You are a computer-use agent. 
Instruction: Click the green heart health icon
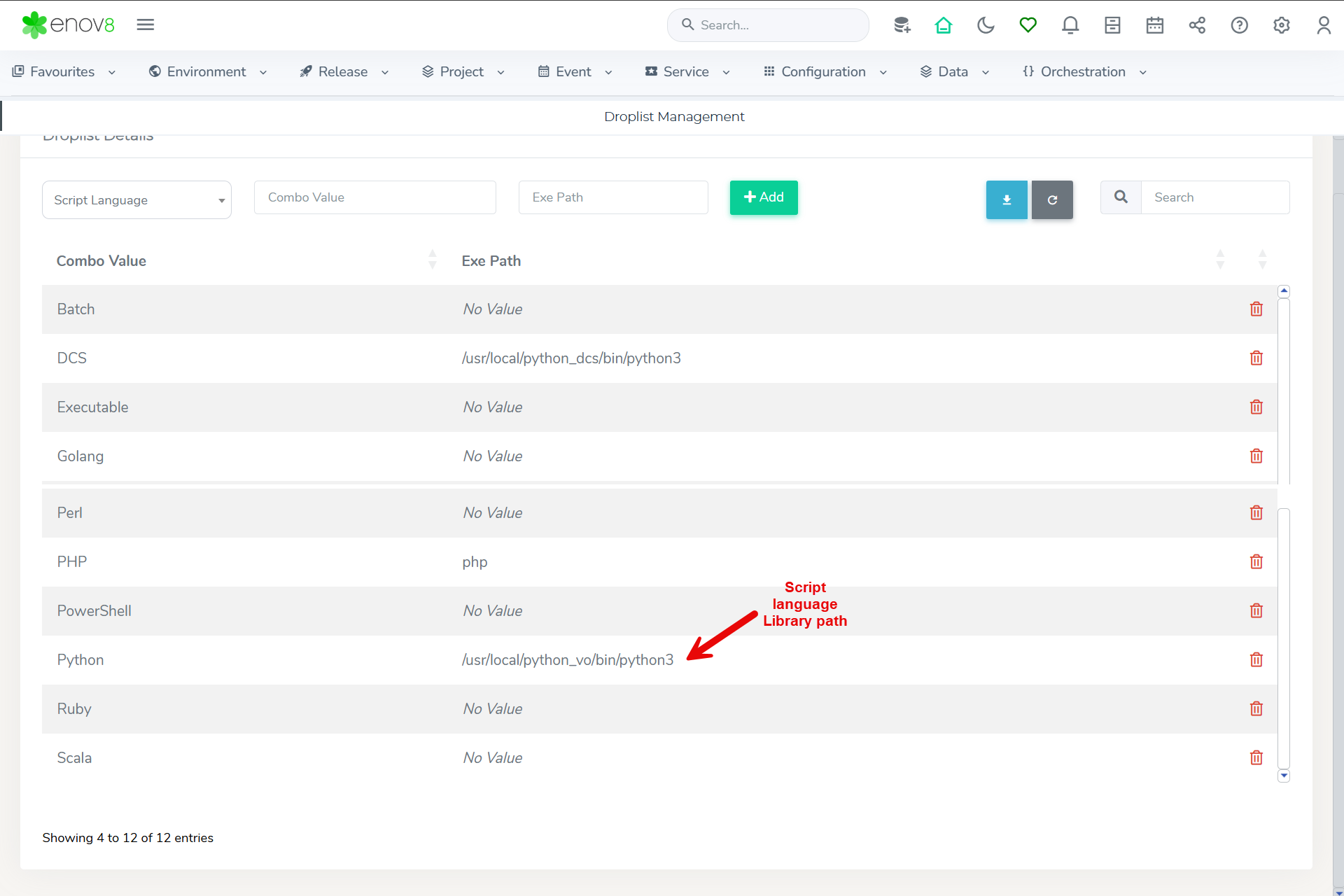coord(1028,25)
